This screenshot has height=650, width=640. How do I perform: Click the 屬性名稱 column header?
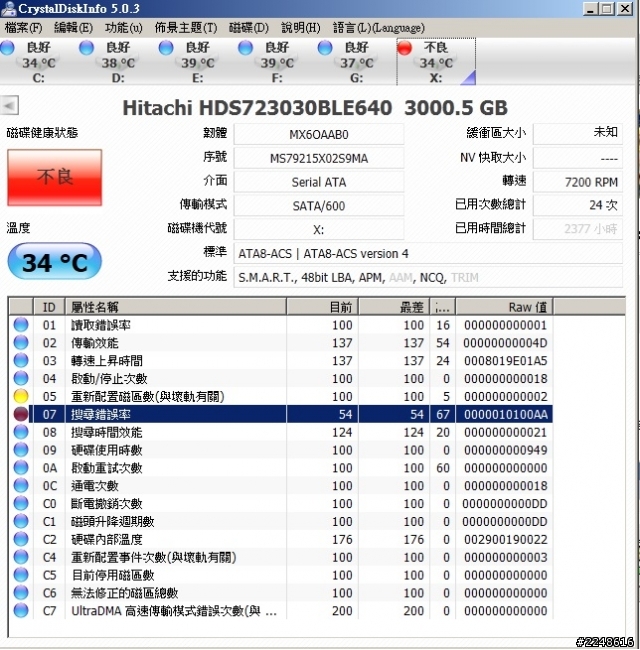[175, 307]
